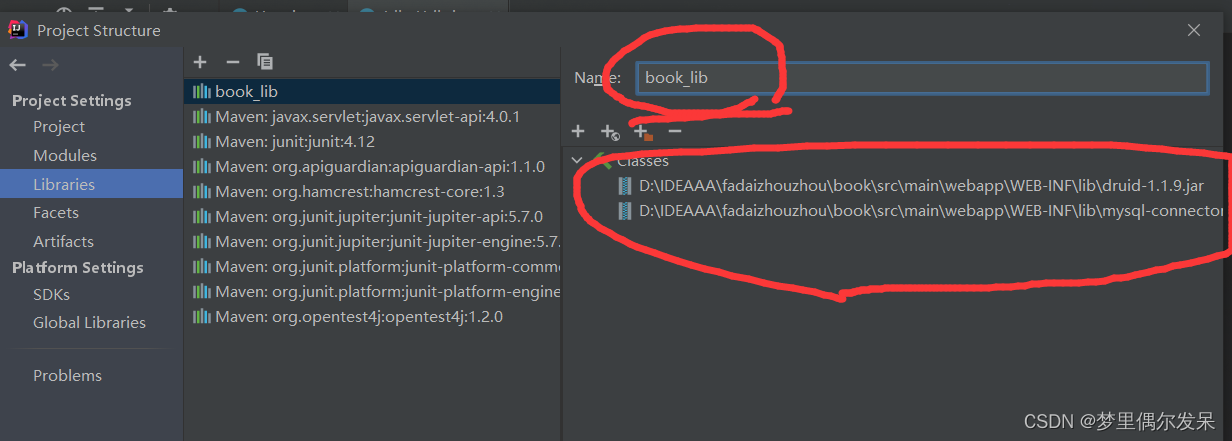Collapse the Classes tree node
The image size is (1232, 441).
[576, 160]
